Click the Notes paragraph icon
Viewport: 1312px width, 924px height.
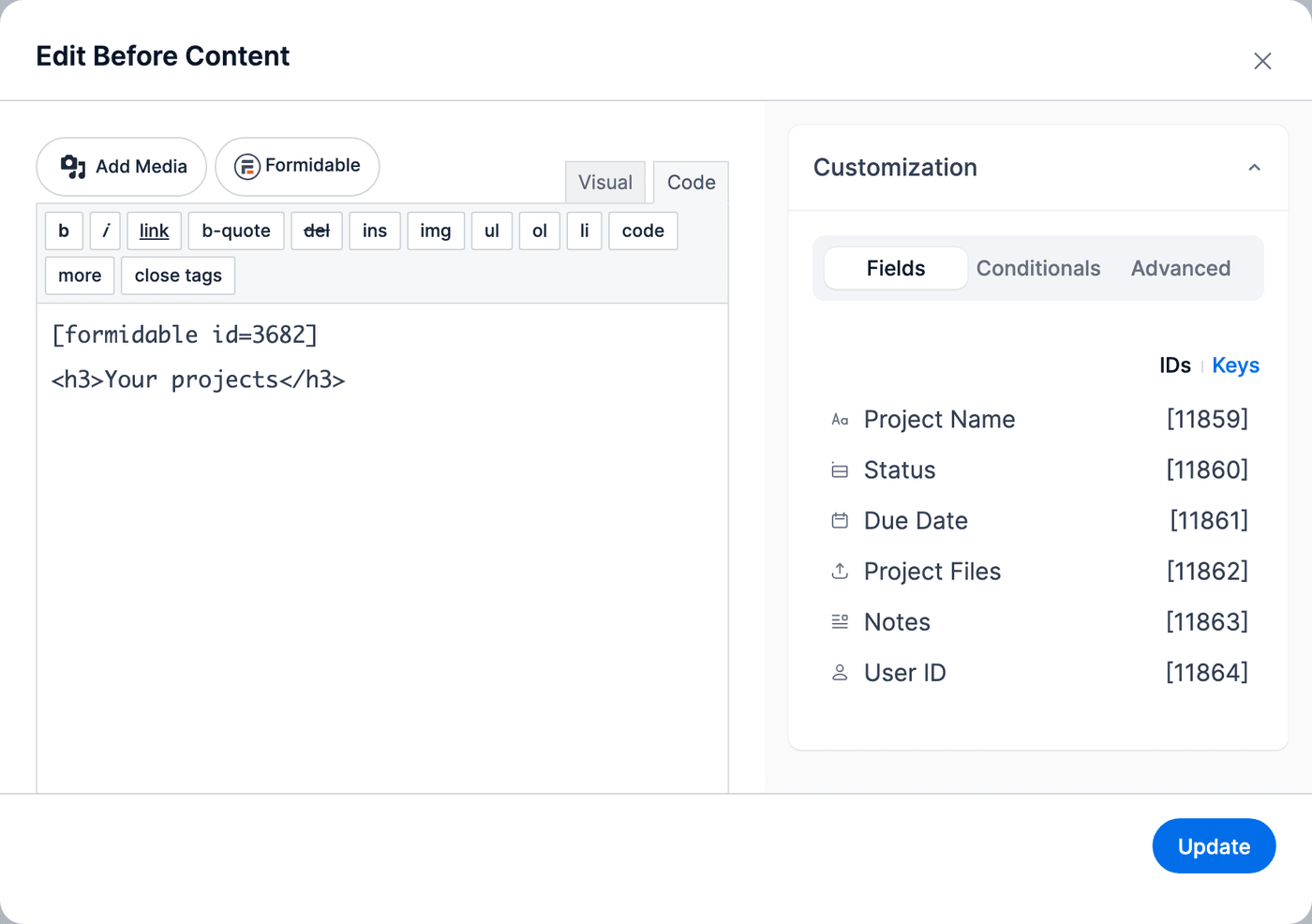tap(840, 622)
